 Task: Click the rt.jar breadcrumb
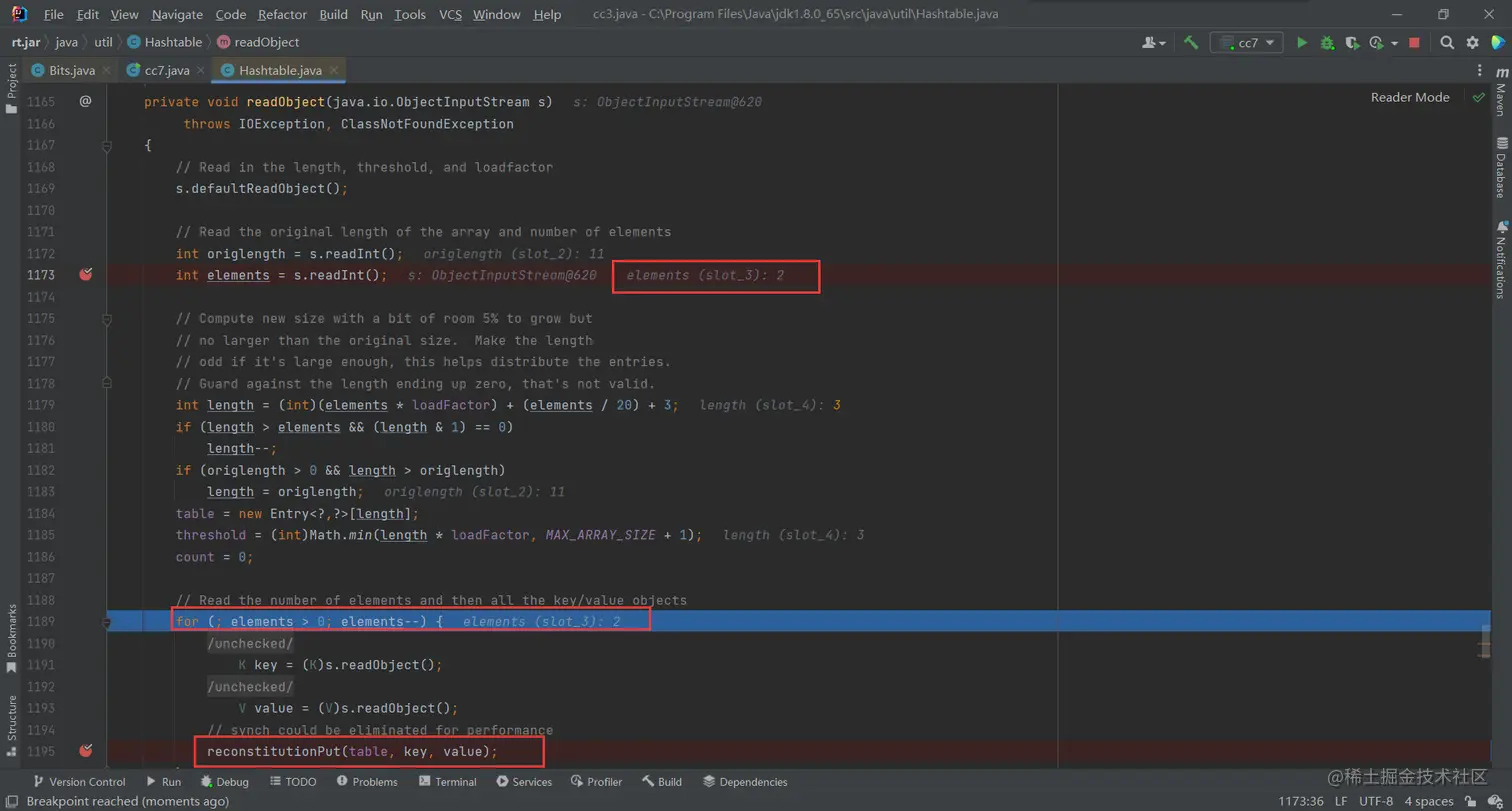pos(26,42)
